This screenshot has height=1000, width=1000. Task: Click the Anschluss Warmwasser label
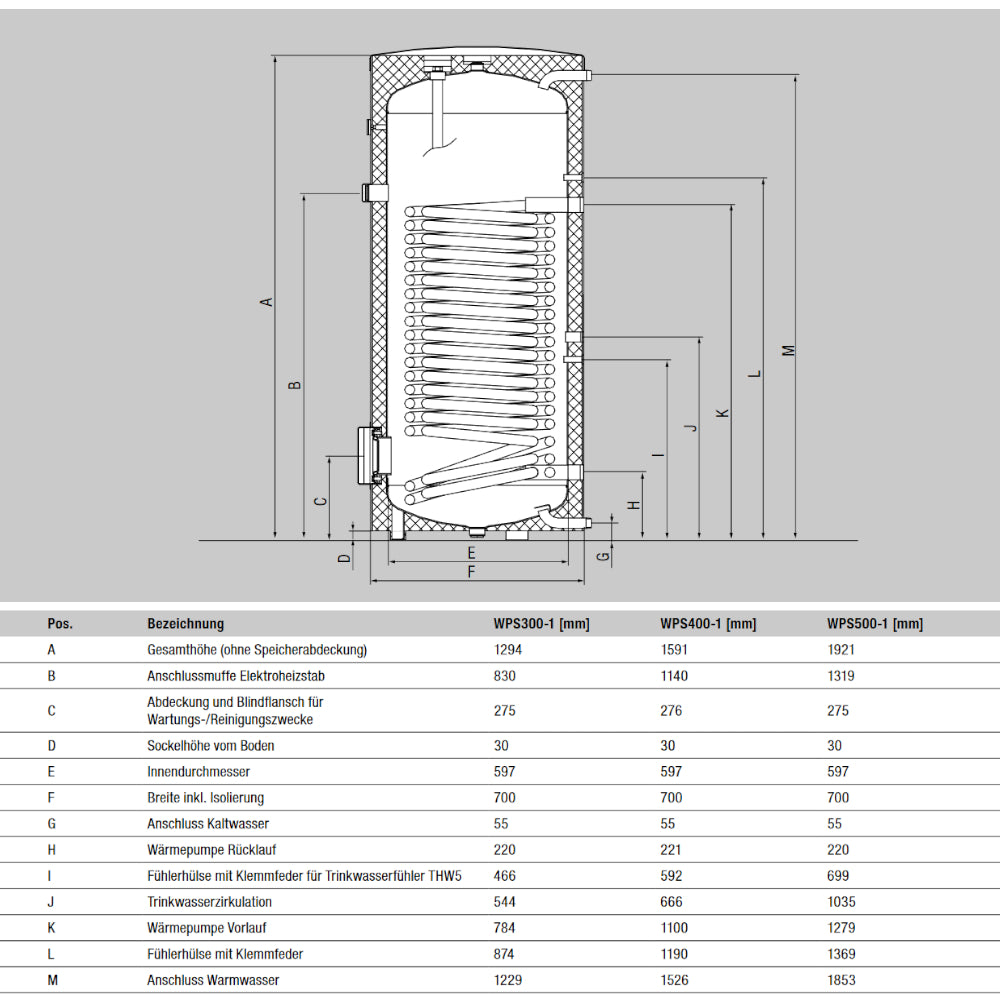[215, 980]
